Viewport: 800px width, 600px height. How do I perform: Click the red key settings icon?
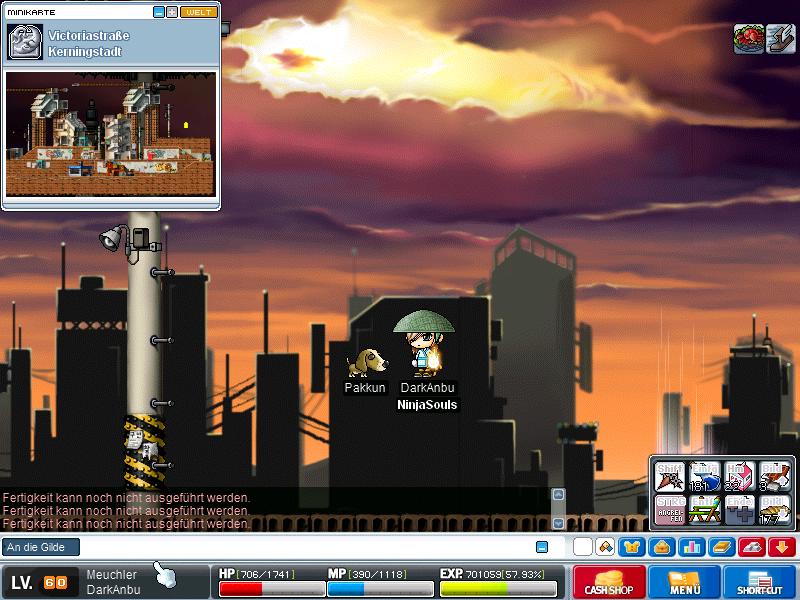[752, 547]
